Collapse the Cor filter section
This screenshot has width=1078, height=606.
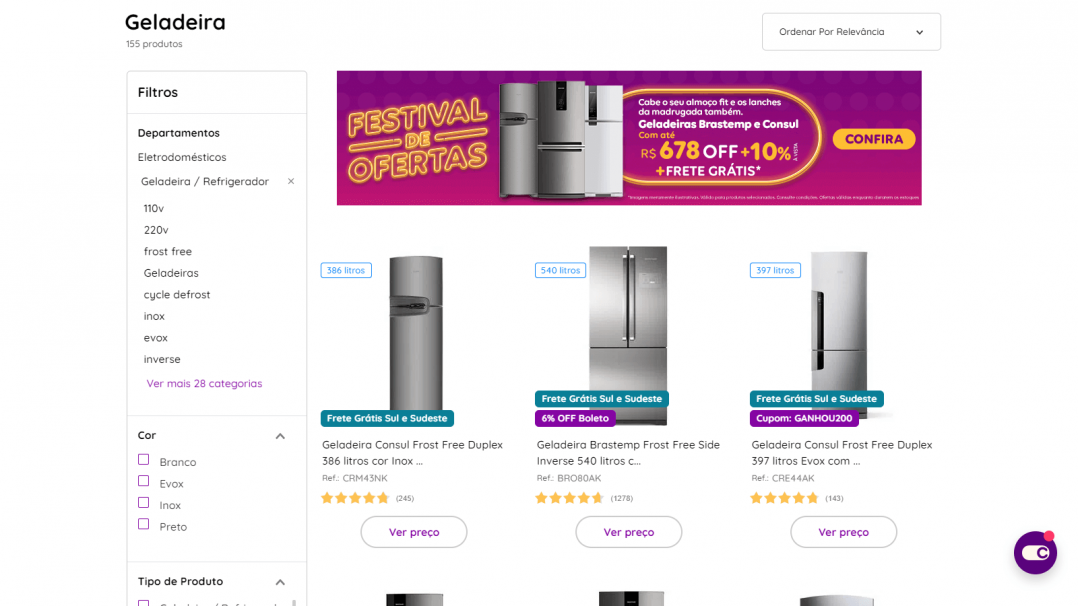(x=281, y=435)
